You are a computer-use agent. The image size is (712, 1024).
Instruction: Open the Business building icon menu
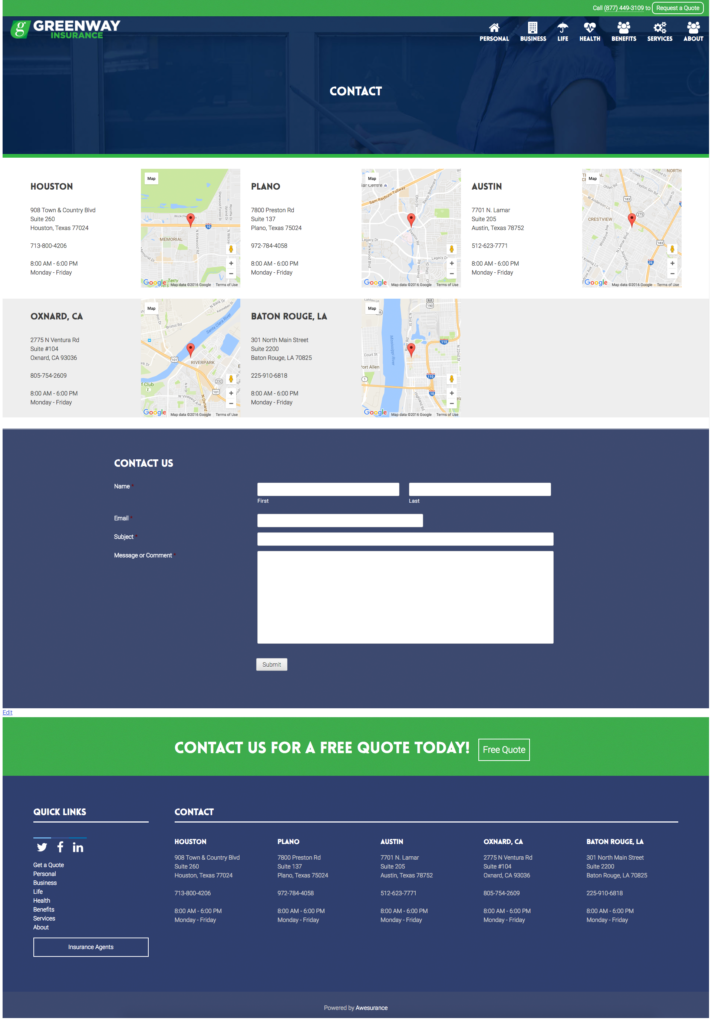click(x=533, y=28)
